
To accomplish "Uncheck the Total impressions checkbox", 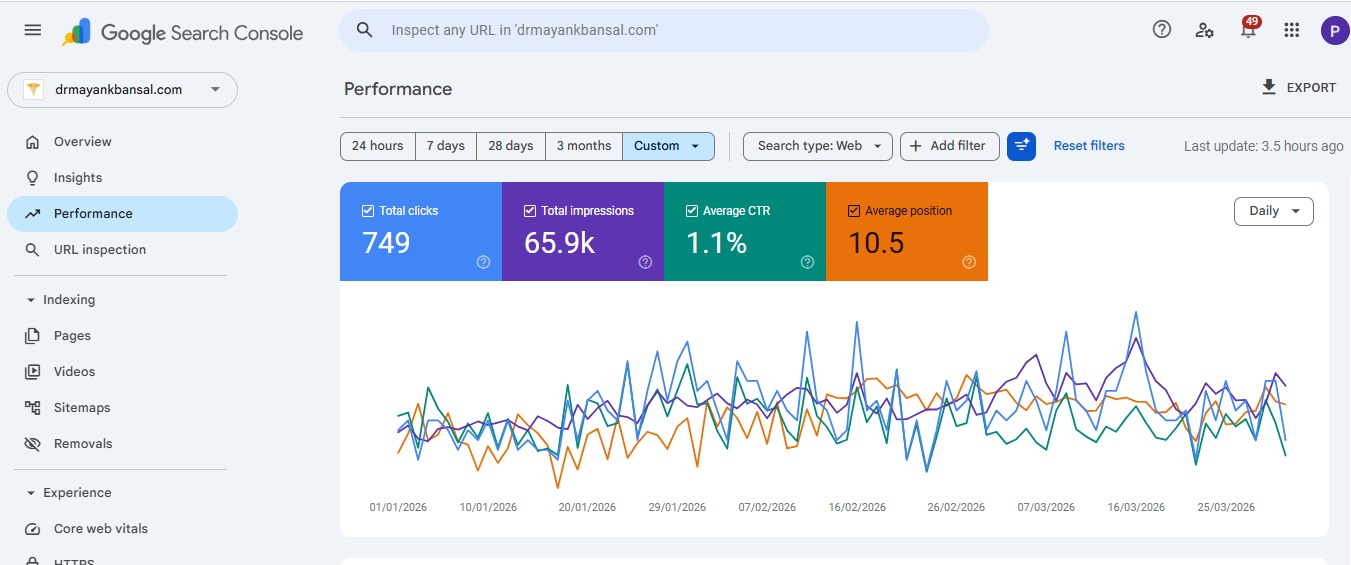I will pos(530,211).
